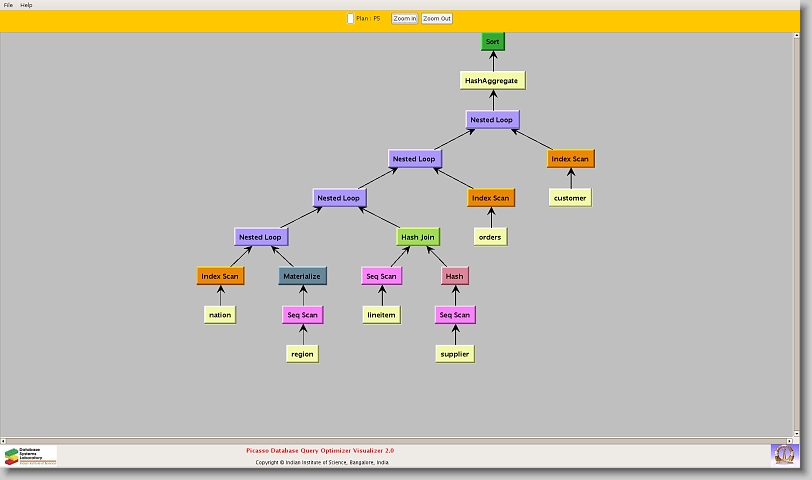Click the Hash Join node
812x480 pixels.
[418, 237]
